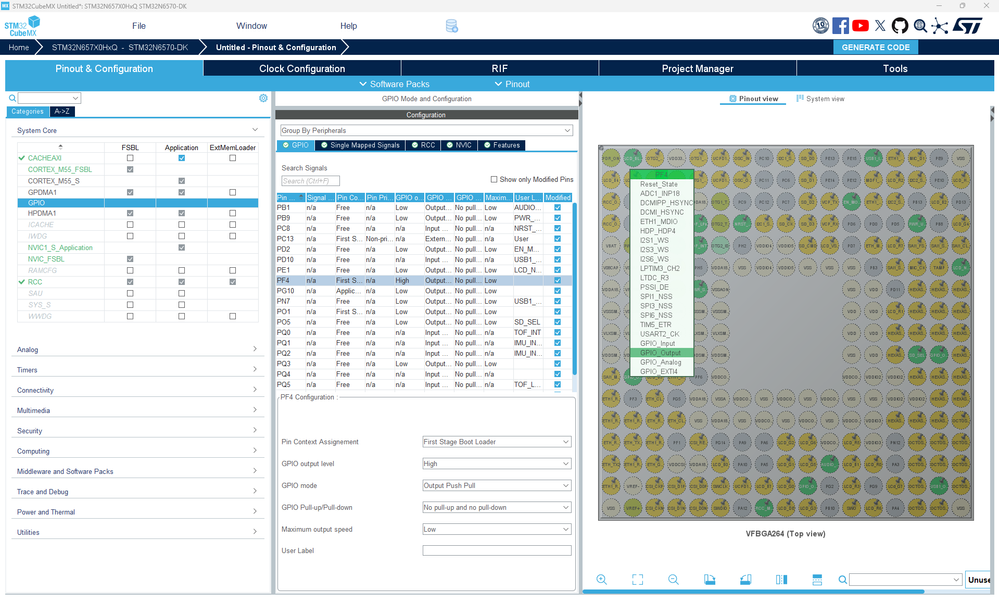
Task: Go to Home breadcrumb
Action: point(18,47)
